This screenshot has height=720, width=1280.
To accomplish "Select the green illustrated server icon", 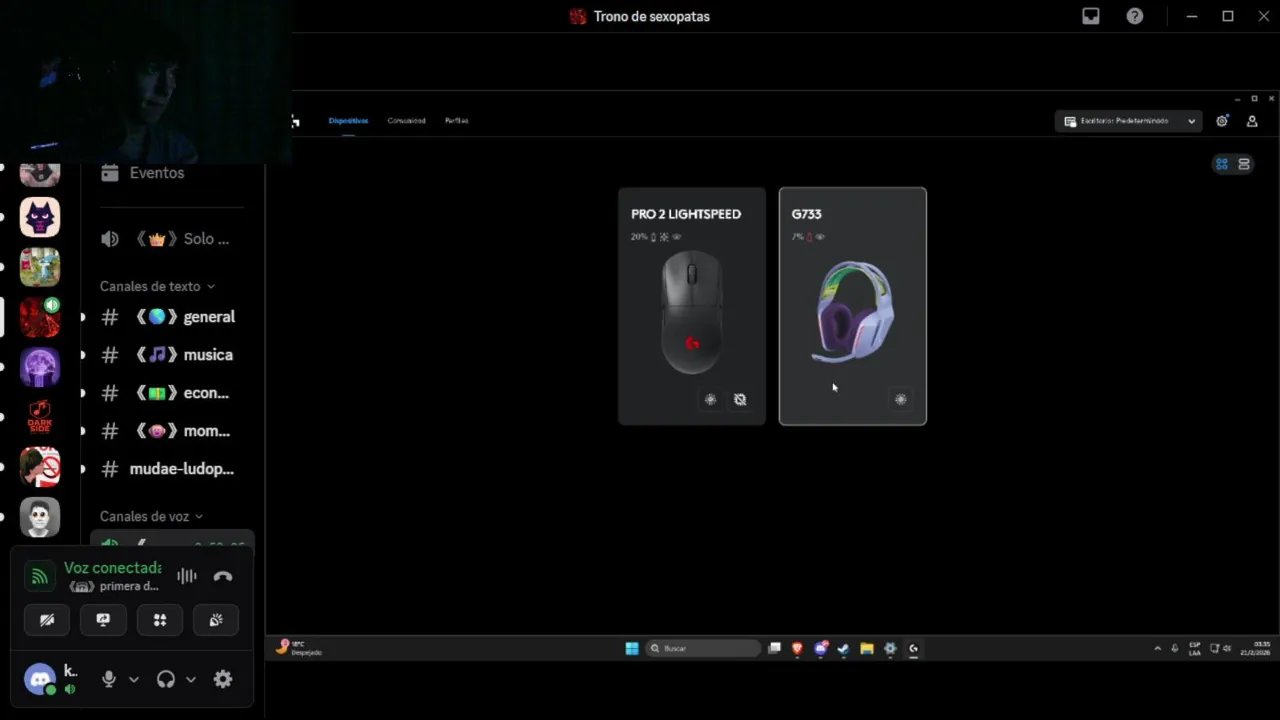I will 40,267.
